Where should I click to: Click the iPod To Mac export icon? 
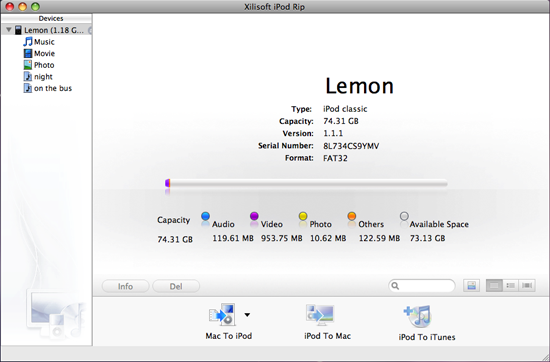tap(320, 315)
